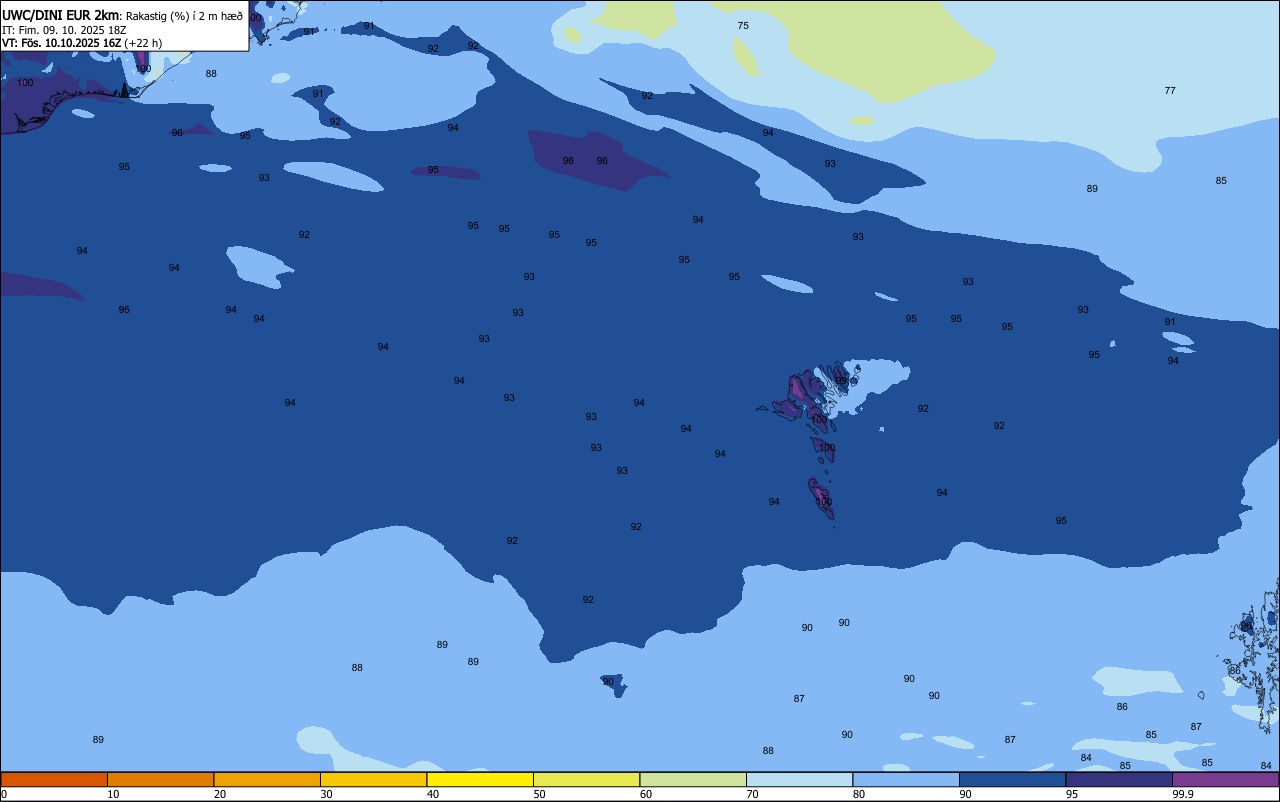Pick the 30–40 golden legend swatch
This screenshot has width=1280, height=802.
point(373,779)
